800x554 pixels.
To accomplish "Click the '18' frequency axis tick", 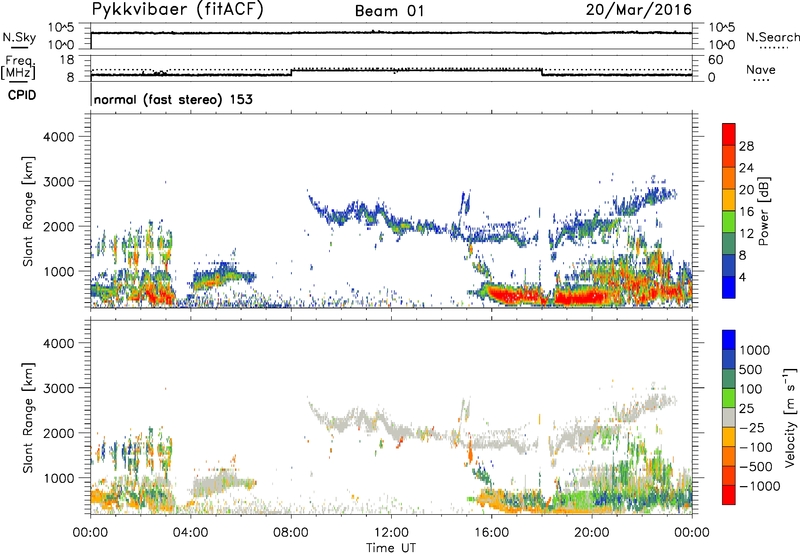I will tap(67, 60).
